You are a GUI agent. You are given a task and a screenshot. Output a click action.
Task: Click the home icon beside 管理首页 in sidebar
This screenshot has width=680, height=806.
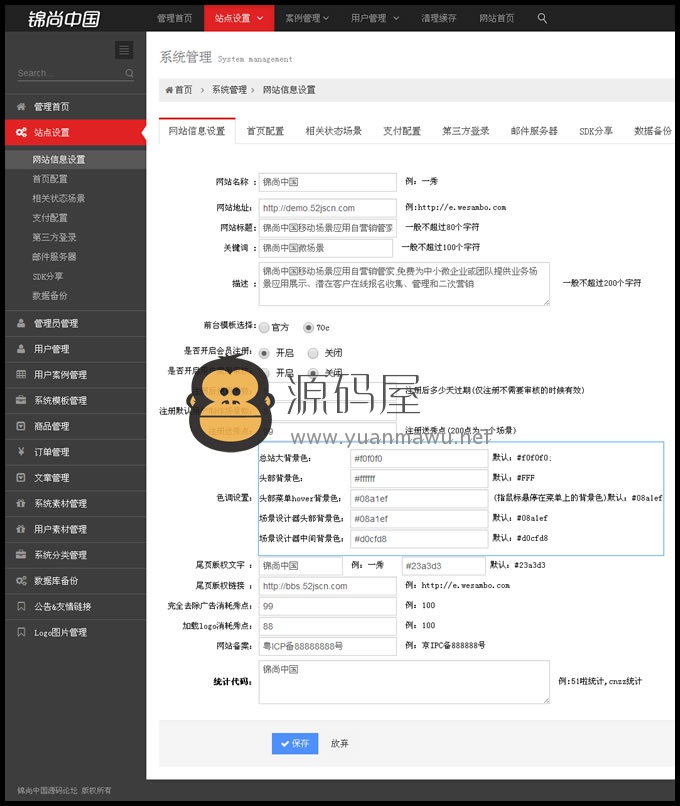tap(21, 107)
